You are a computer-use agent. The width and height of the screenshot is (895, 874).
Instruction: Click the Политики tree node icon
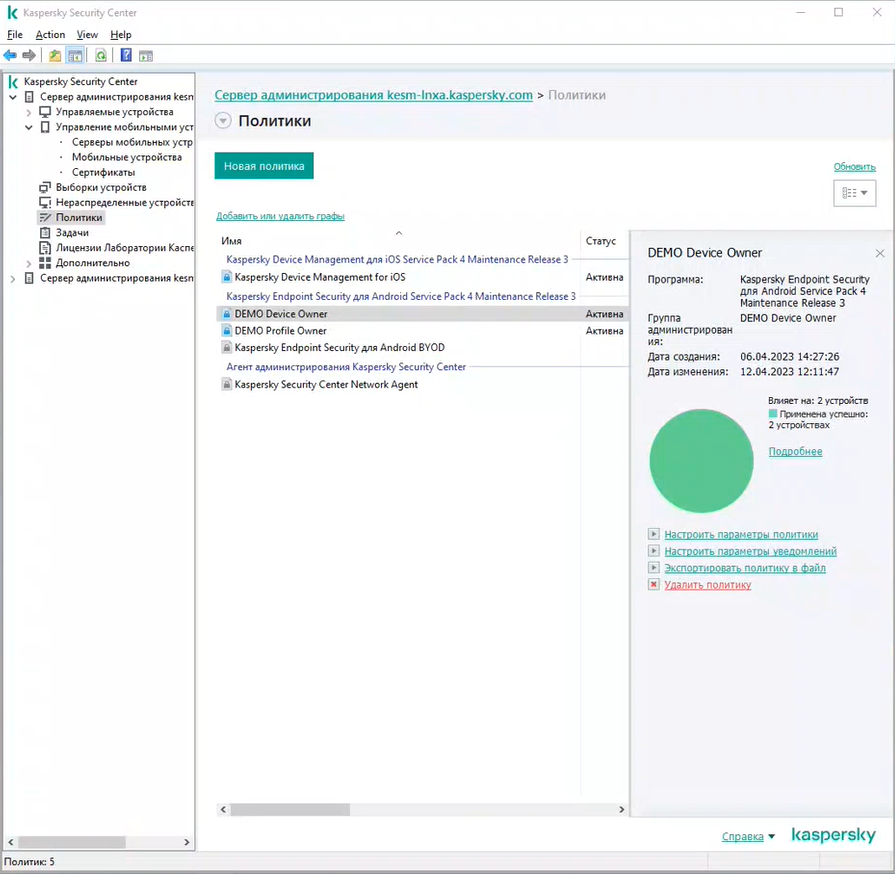tap(45, 218)
